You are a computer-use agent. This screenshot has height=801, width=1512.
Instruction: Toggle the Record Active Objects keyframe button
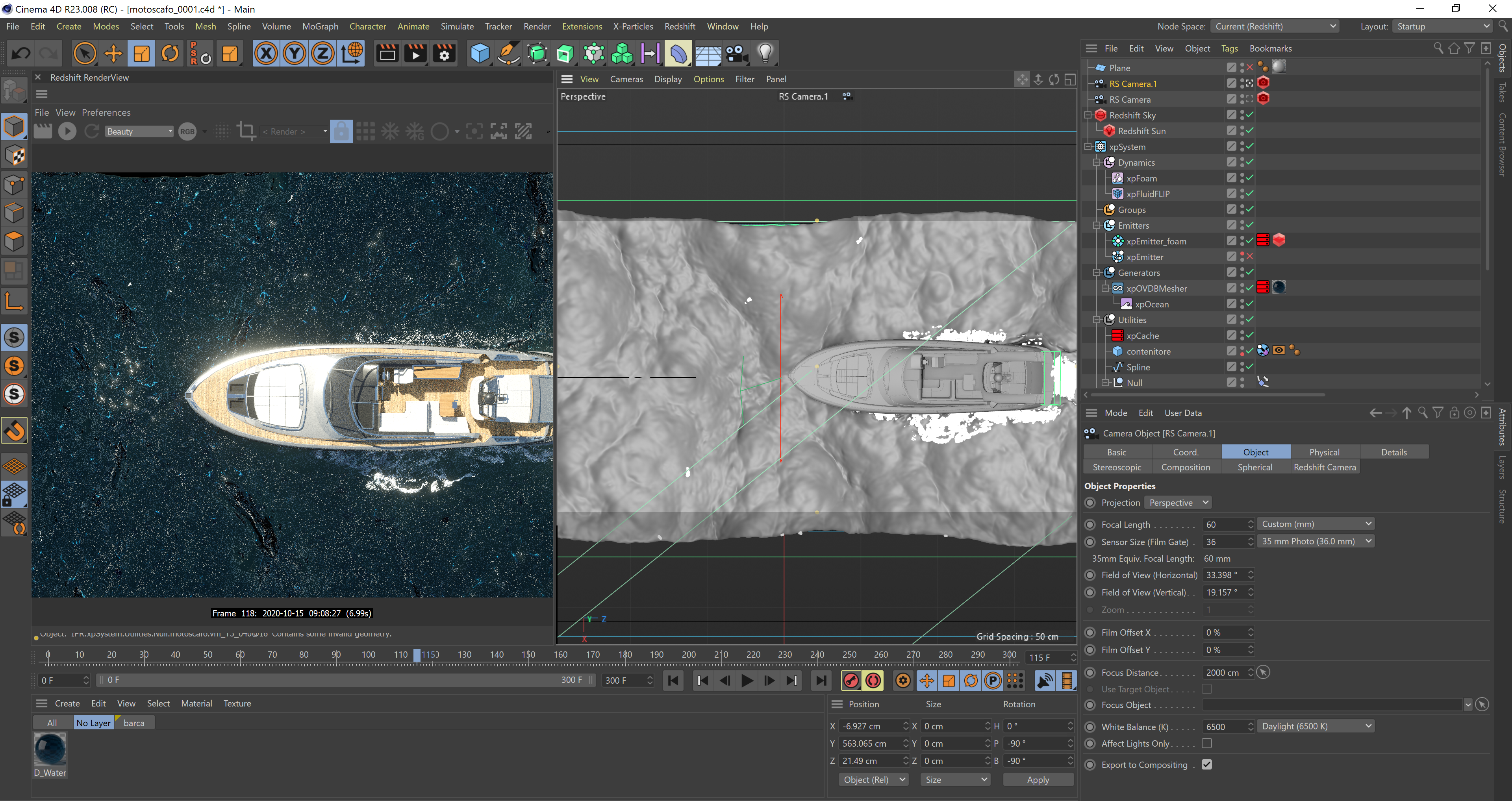pos(850,680)
